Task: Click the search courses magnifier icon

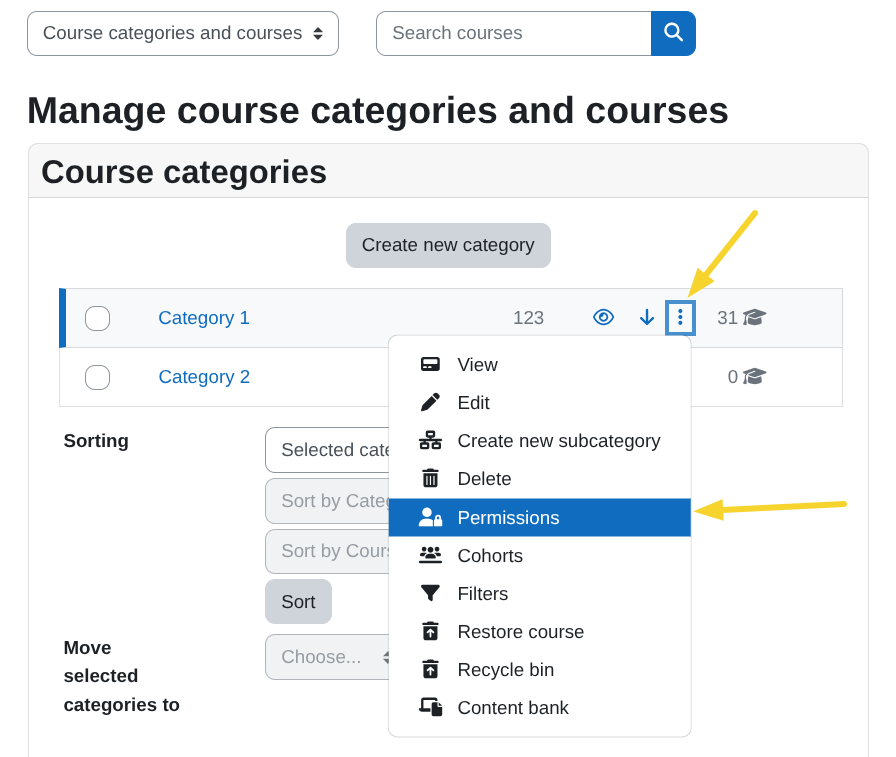Action: click(672, 33)
